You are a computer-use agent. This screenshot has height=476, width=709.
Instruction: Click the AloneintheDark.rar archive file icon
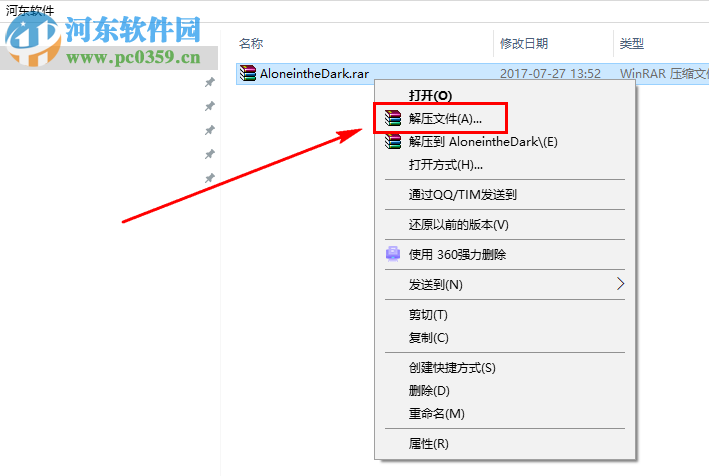point(248,73)
